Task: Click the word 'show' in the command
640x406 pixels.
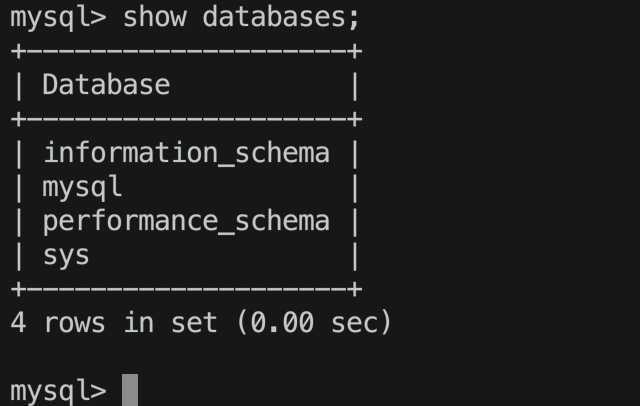Action: (155, 17)
